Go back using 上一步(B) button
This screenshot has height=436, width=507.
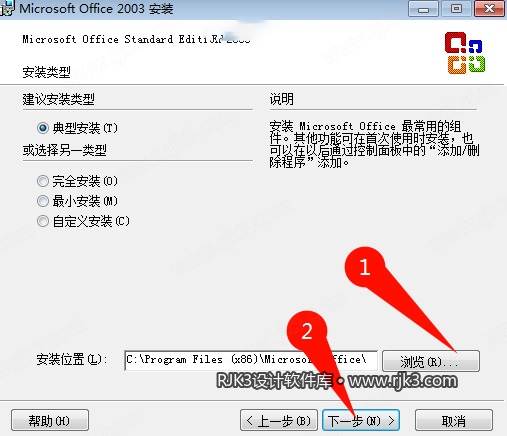pyautogui.click(x=279, y=421)
